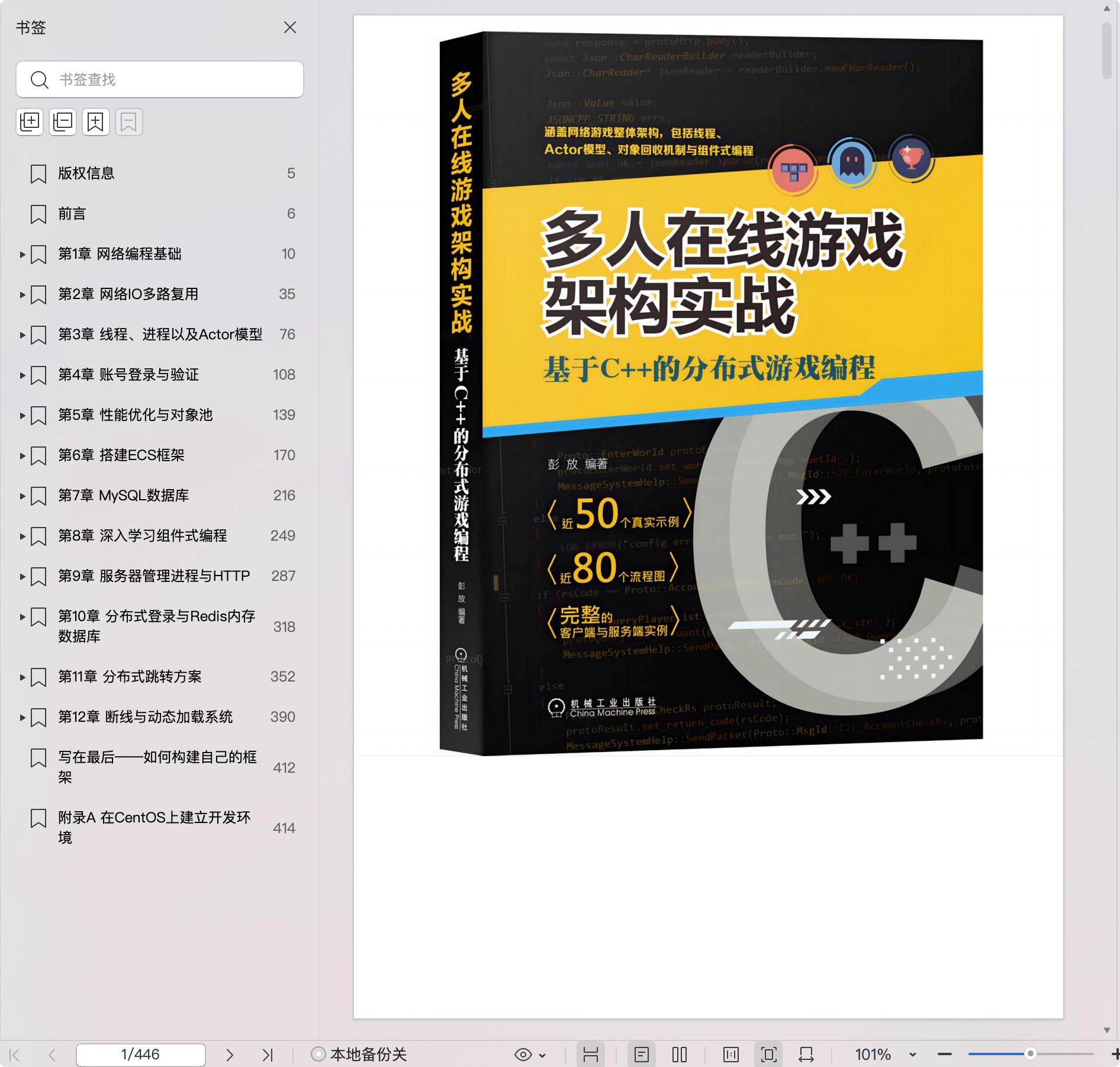Screen dimensions: 1120x1067
Task: Click the zoom slider handle
Action: click(x=1031, y=1054)
